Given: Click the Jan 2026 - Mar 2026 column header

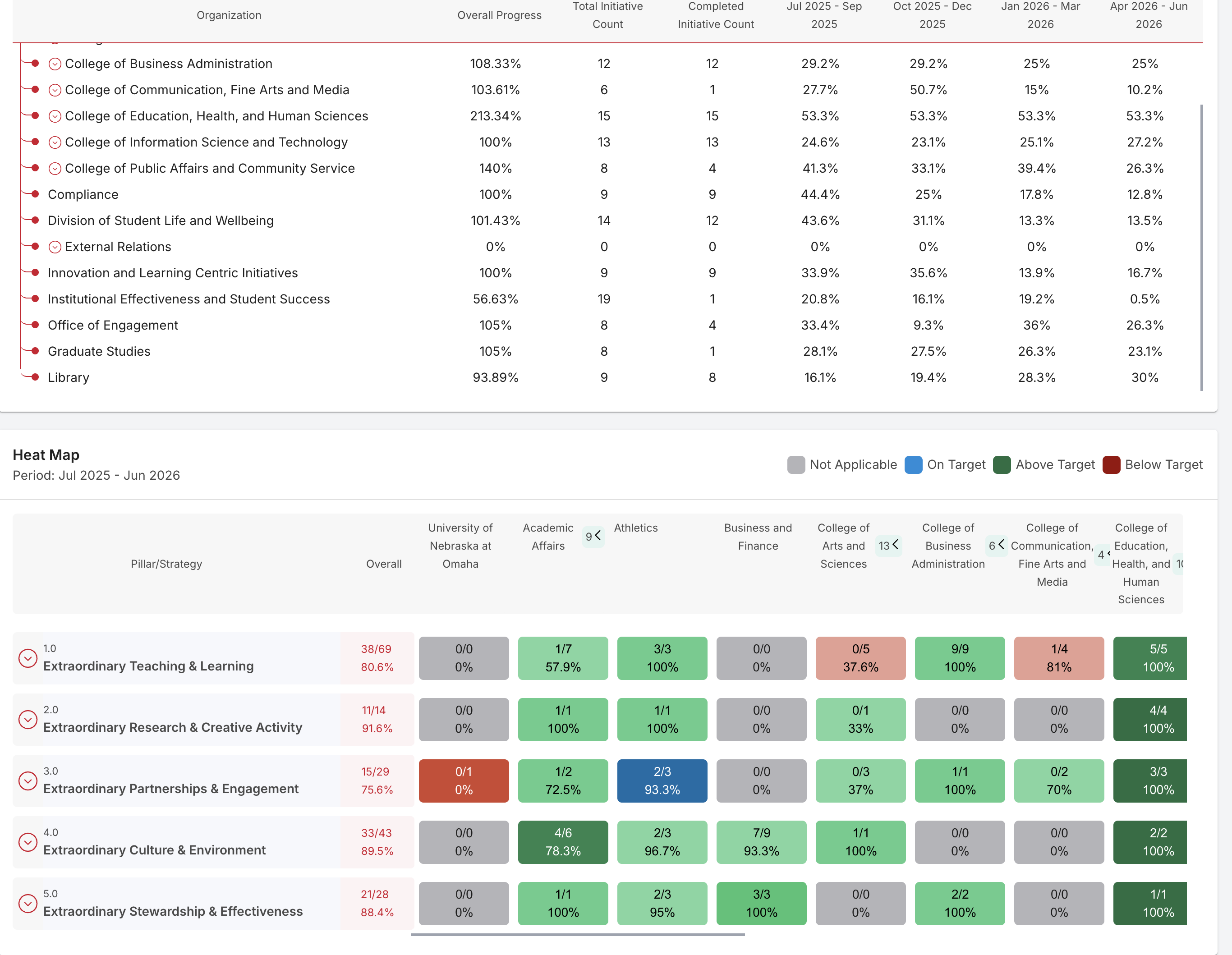Looking at the screenshot, I should 1040,15.
